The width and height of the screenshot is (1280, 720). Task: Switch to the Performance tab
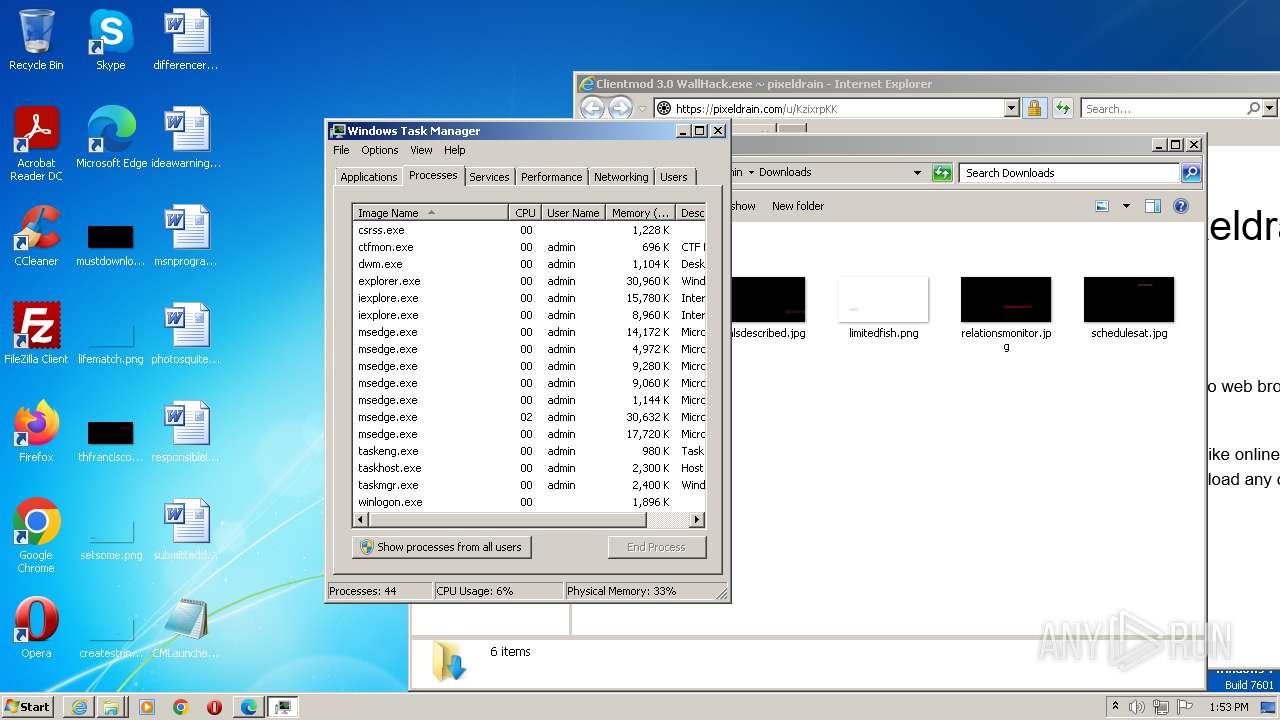coord(551,177)
